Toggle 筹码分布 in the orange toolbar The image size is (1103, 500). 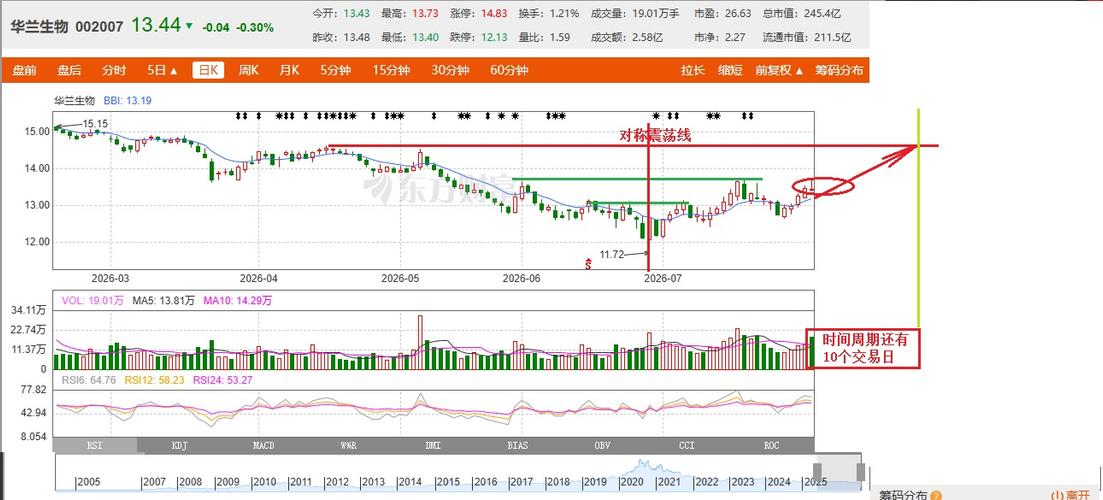coord(839,70)
